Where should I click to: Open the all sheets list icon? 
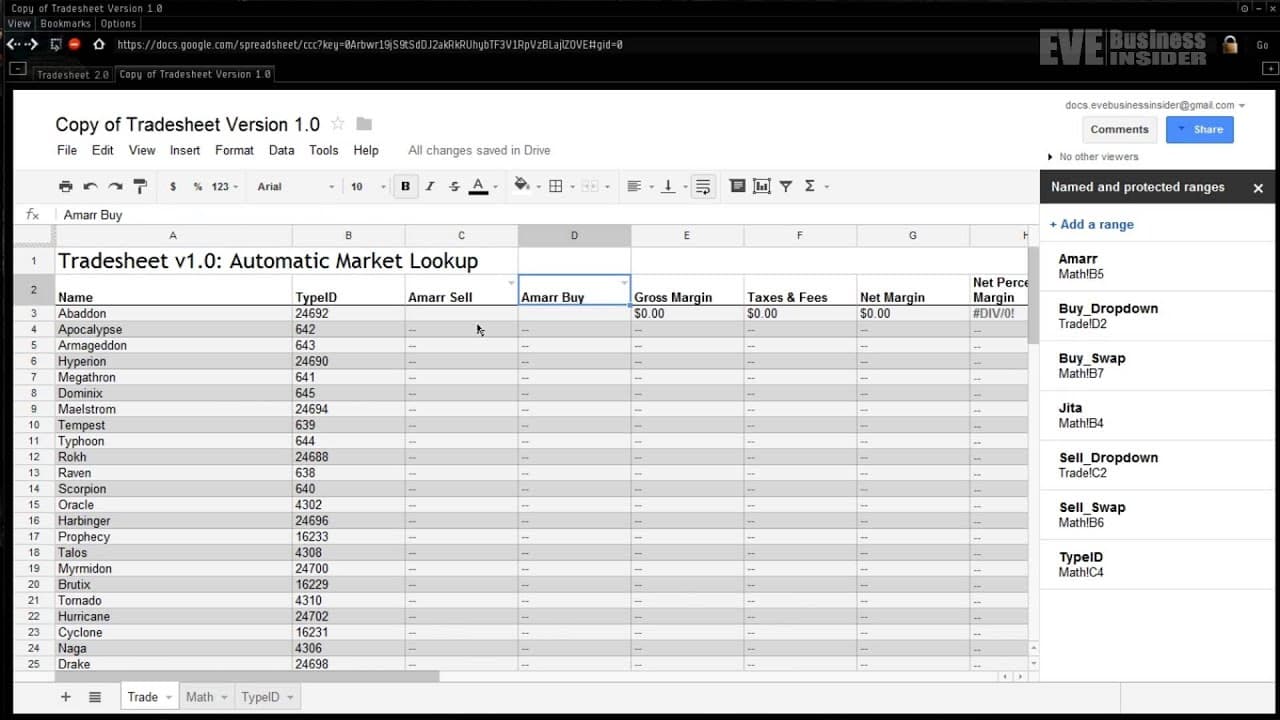coord(95,697)
